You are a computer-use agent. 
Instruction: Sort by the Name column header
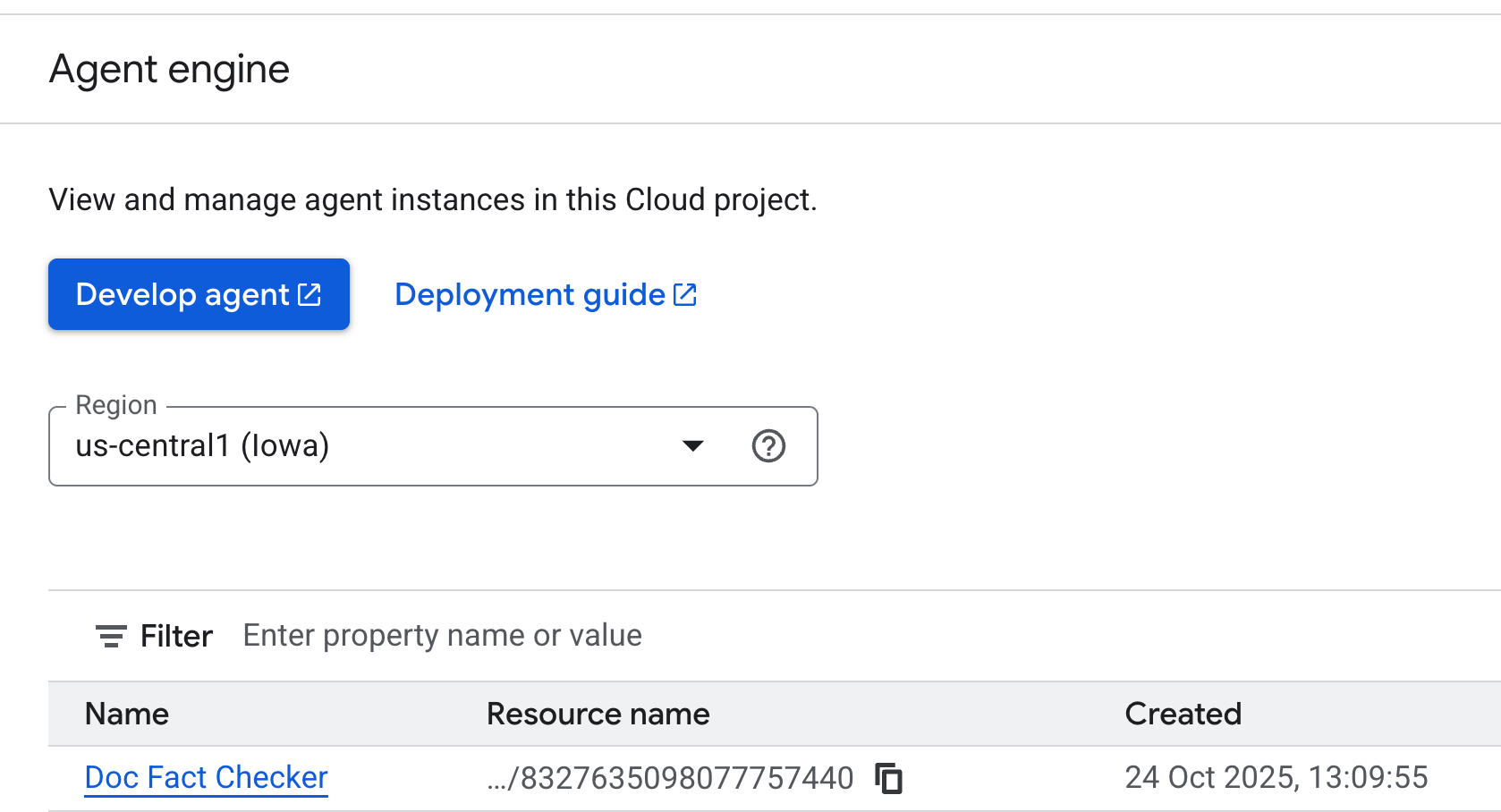coord(127,714)
